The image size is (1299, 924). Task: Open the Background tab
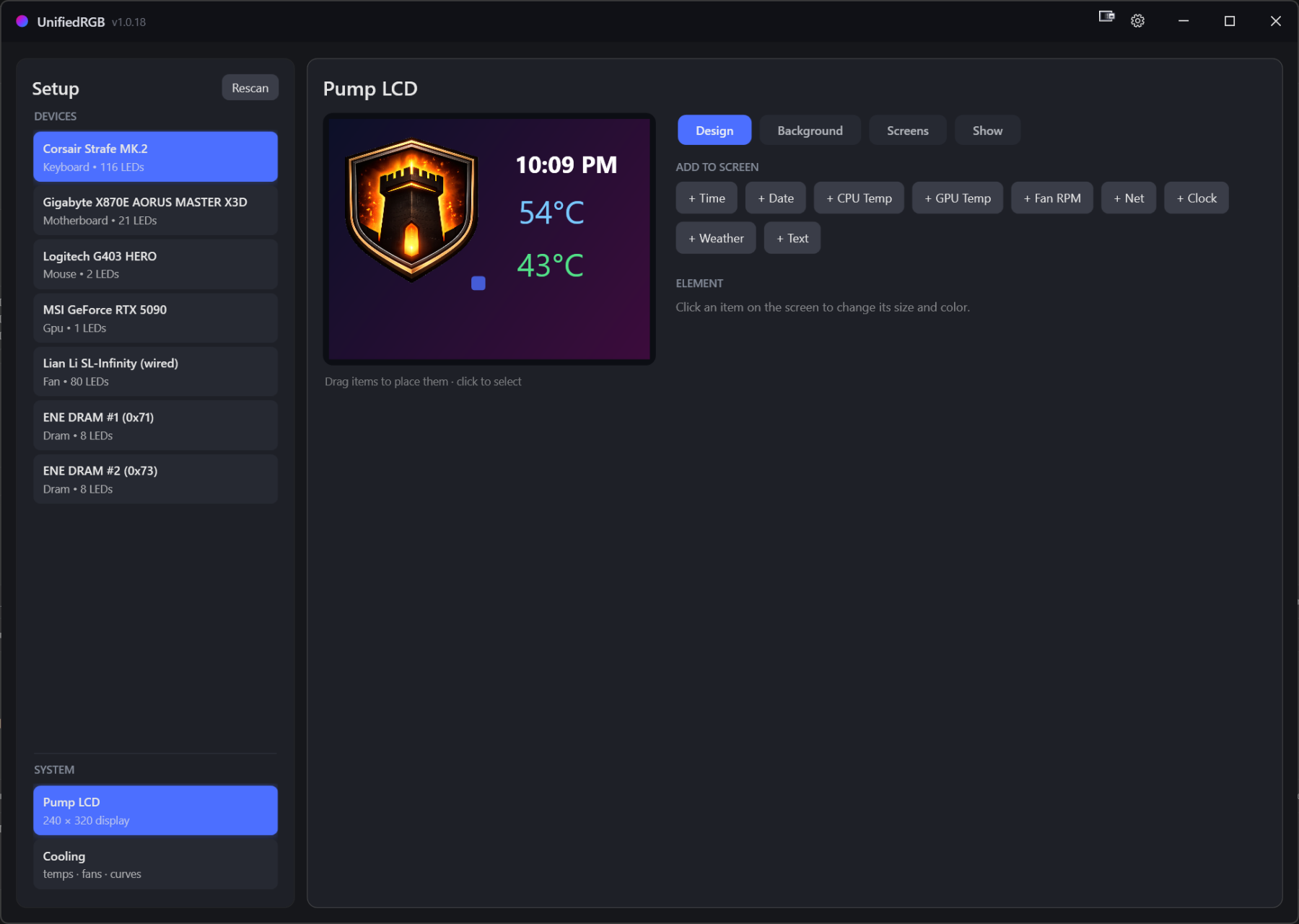[810, 131]
